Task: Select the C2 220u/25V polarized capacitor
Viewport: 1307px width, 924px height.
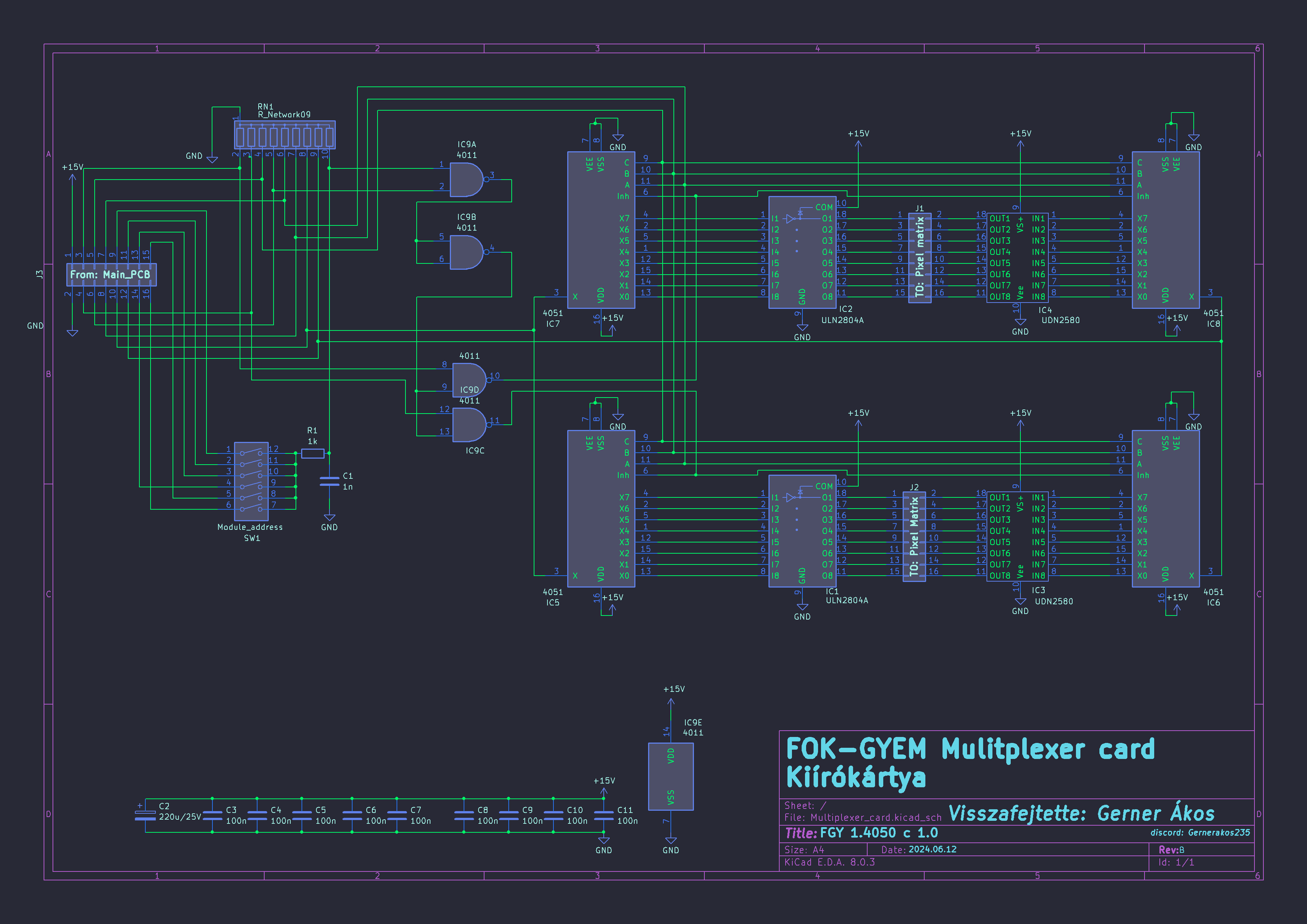Action: click(x=145, y=815)
